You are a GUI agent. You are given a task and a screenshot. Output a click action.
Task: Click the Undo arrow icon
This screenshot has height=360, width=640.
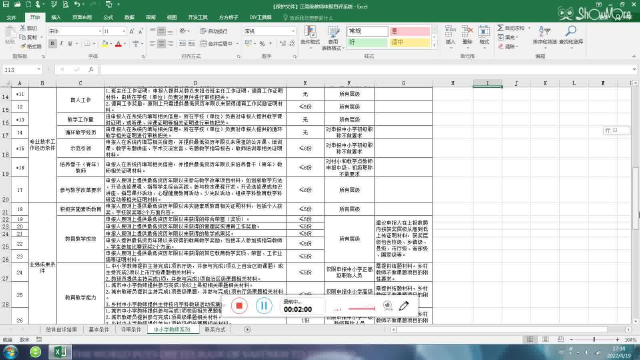pos(77,4)
